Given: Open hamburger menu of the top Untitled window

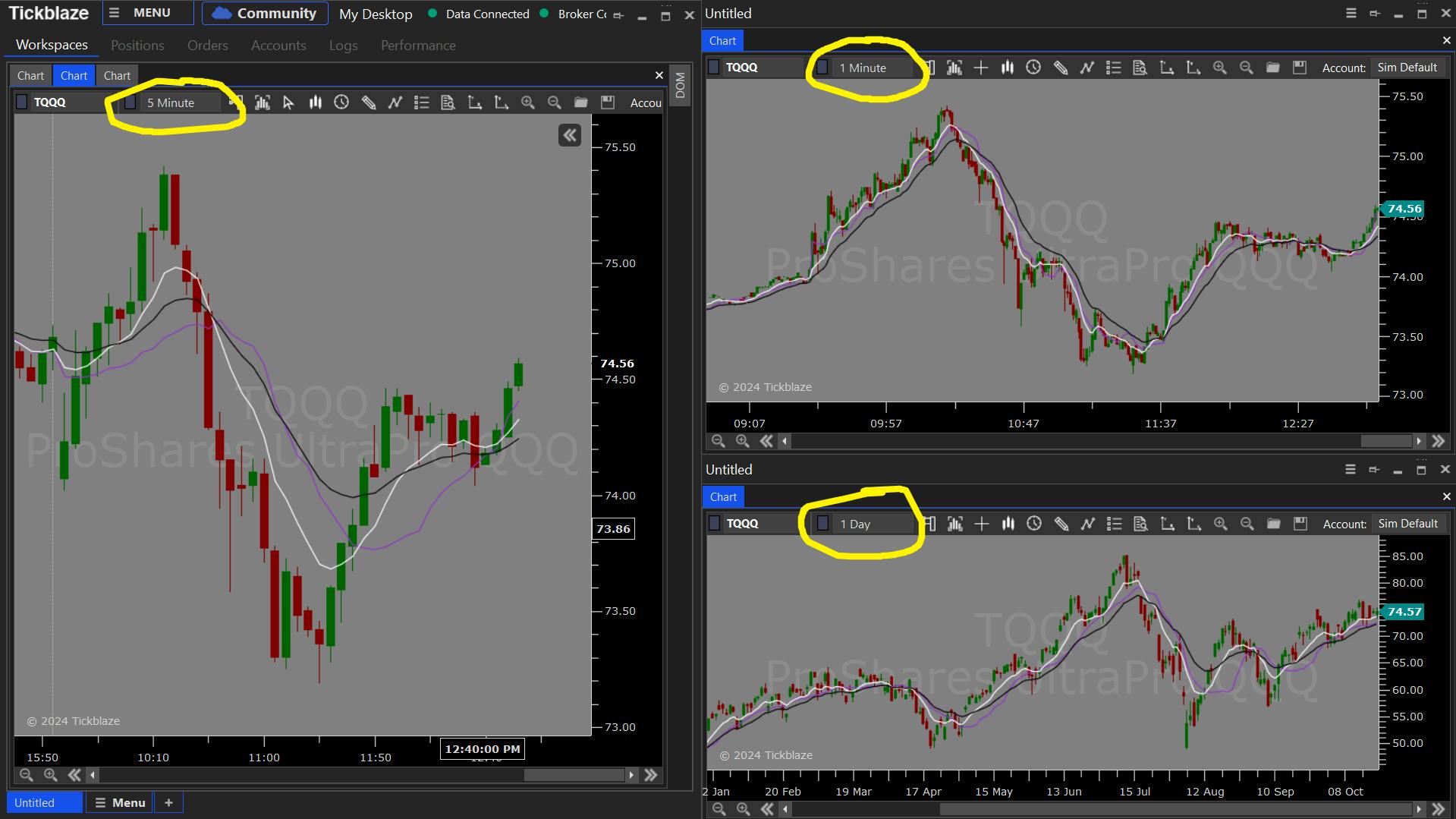Looking at the screenshot, I should point(1351,14).
